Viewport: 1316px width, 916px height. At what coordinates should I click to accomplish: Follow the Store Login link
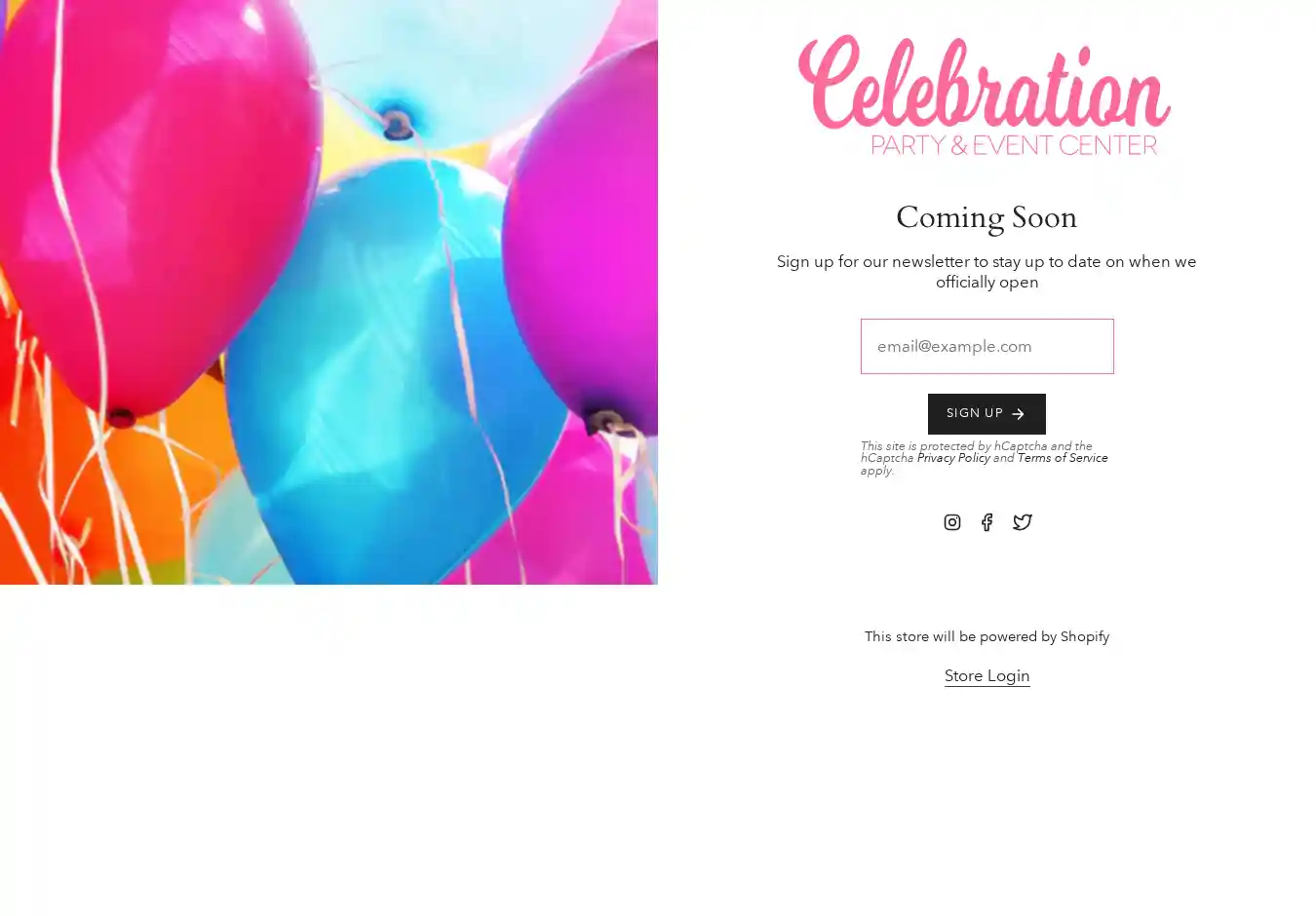tap(987, 675)
